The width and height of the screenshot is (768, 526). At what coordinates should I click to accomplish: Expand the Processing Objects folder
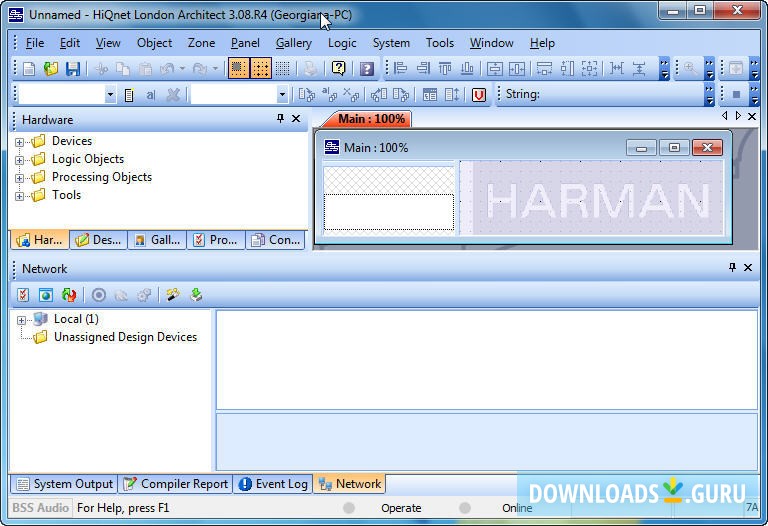[19, 178]
